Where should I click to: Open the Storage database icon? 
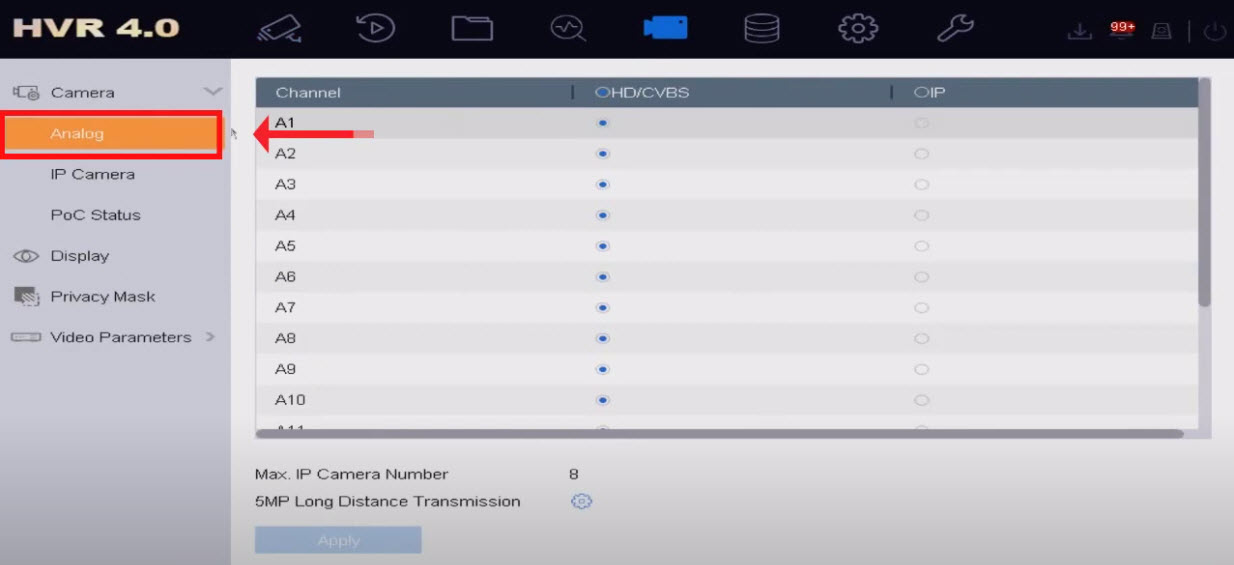click(x=762, y=28)
